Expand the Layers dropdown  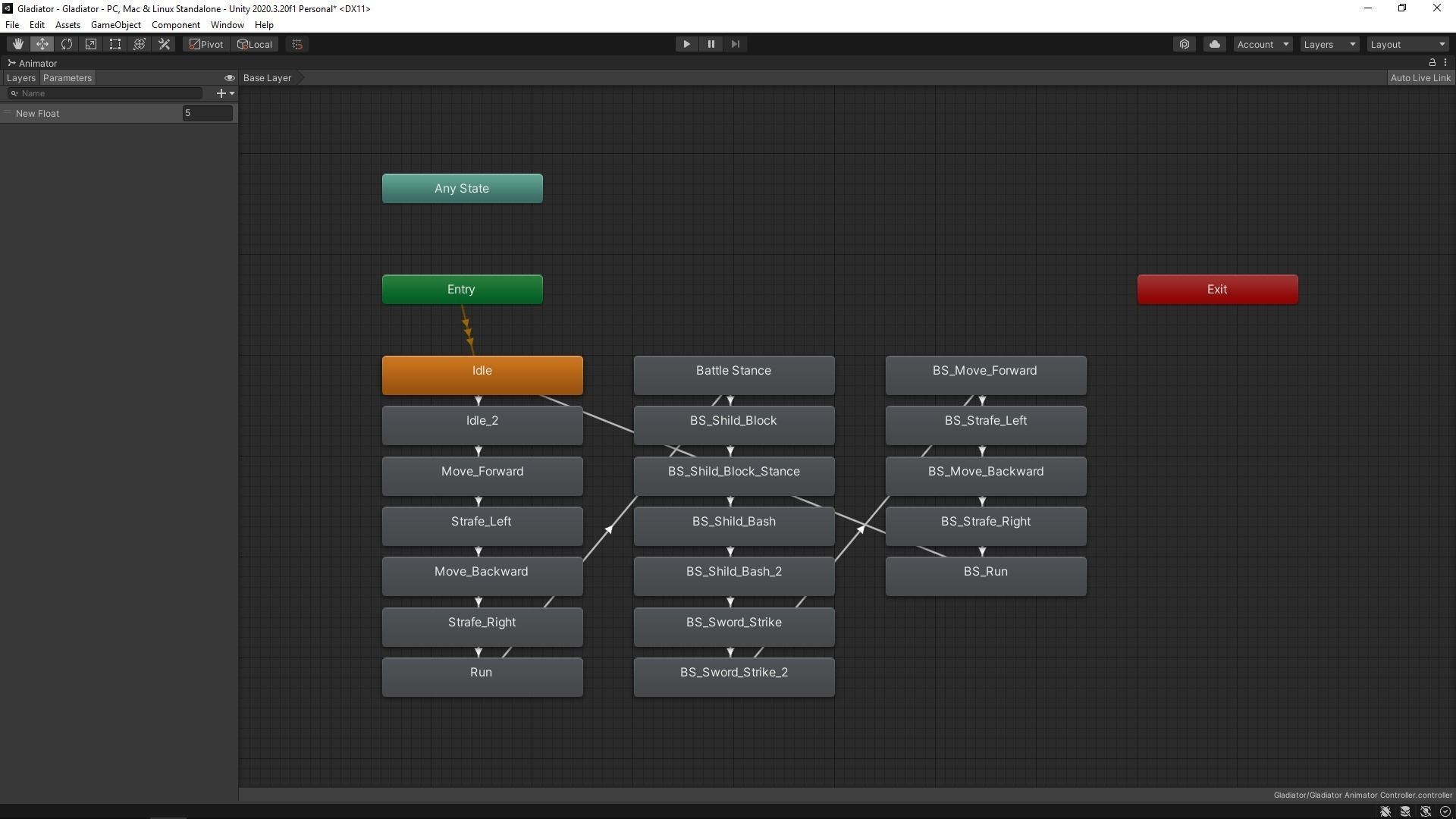point(1329,44)
